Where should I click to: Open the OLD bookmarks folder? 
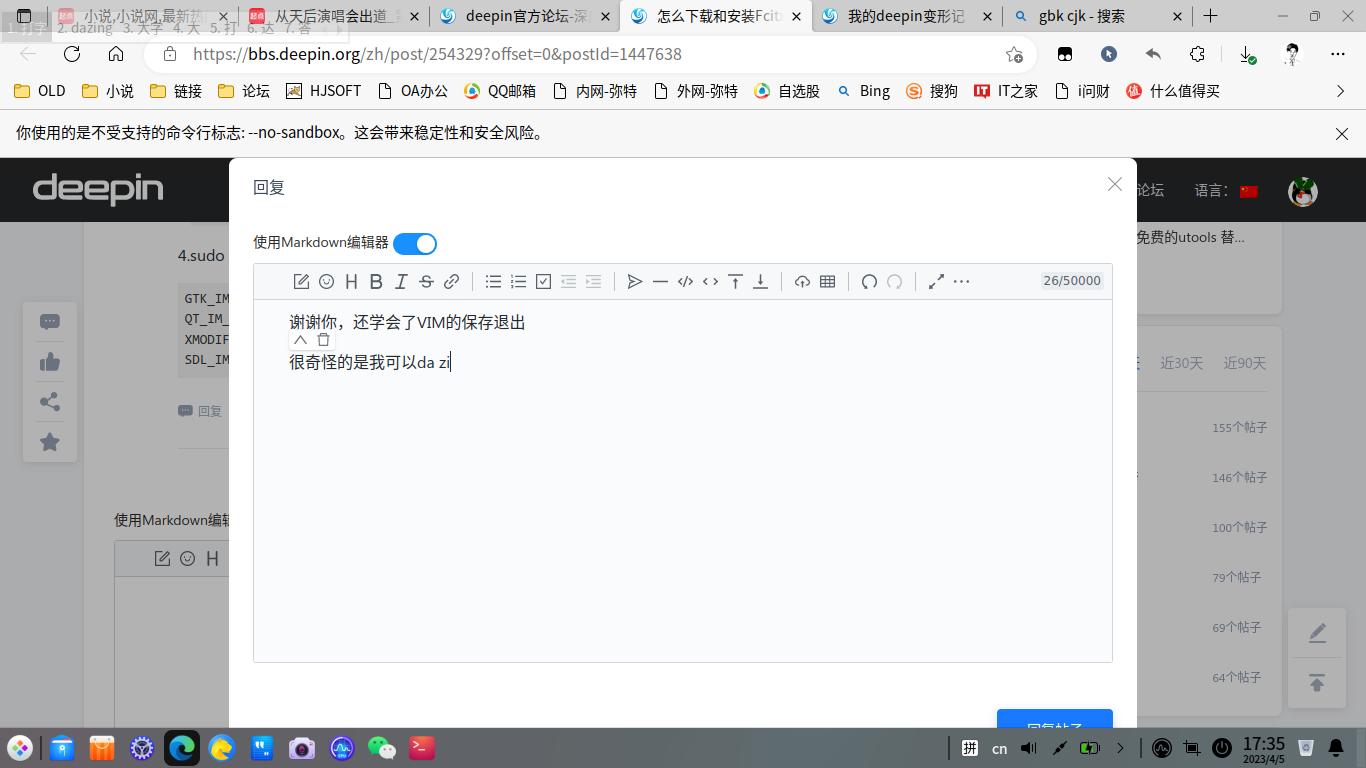click(40, 91)
